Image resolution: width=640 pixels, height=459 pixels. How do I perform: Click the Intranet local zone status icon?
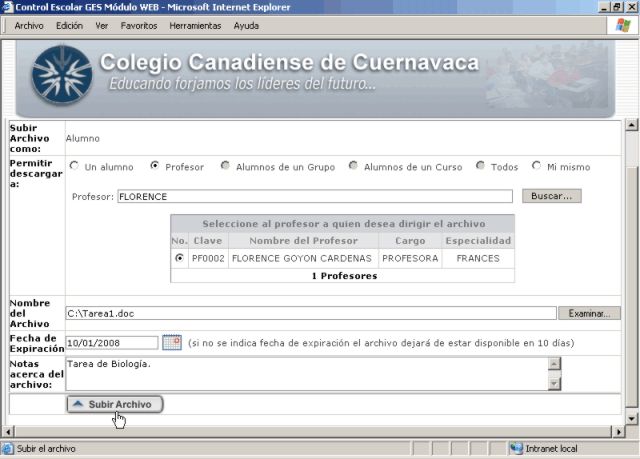516,449
